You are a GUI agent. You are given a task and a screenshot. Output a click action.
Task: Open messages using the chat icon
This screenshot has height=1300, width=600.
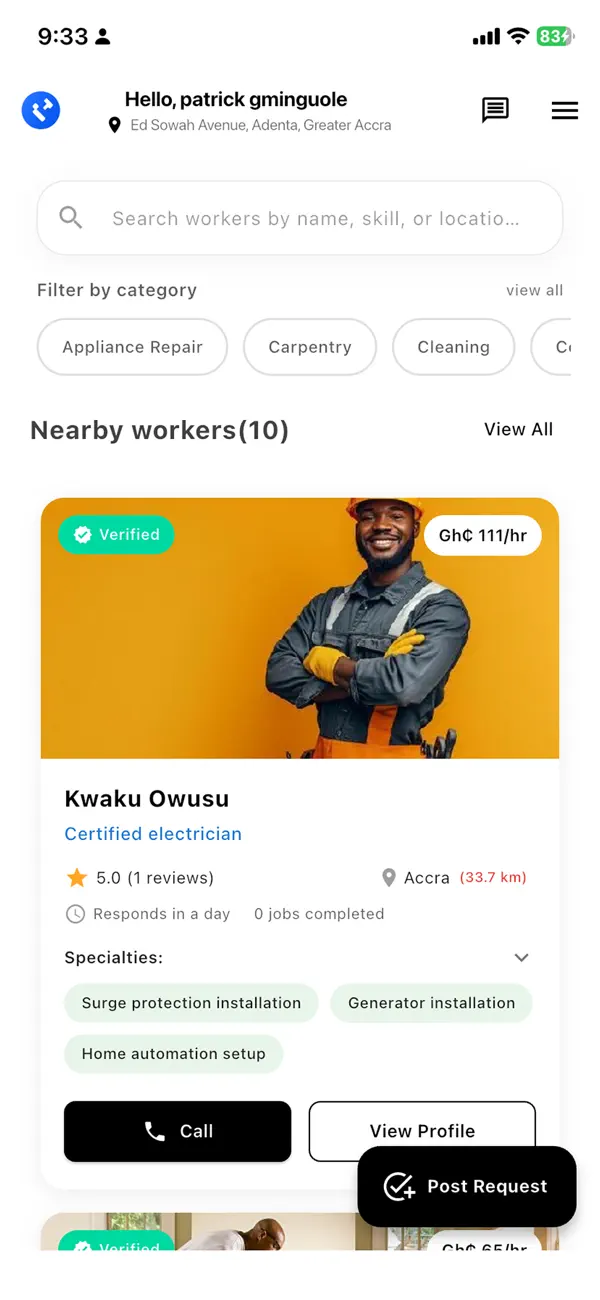(x=495, y=110)
